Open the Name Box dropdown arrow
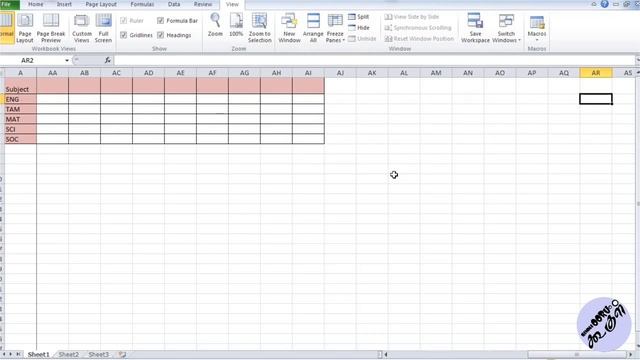The image size is (640, 360). 67,60
